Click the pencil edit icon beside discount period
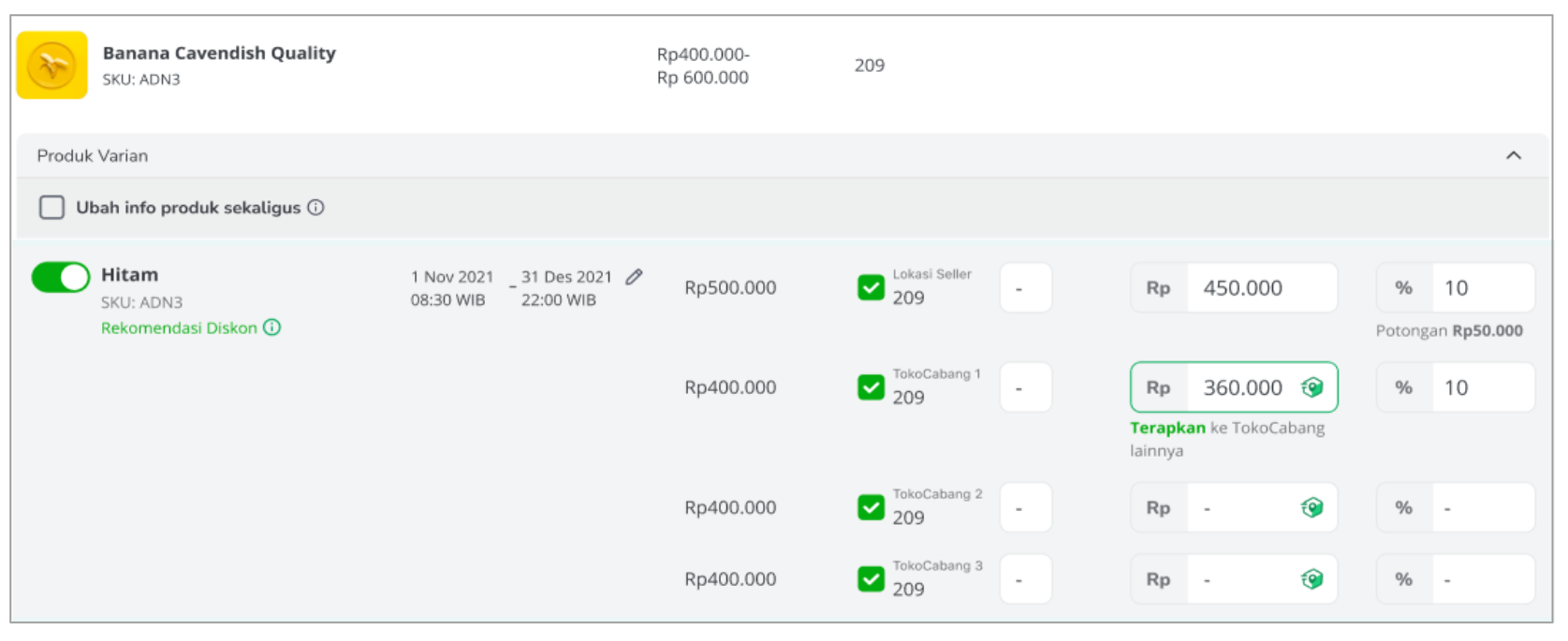The width and height of the screenshot is (1568, 641). pyautogui.click(x=634, y=276)
